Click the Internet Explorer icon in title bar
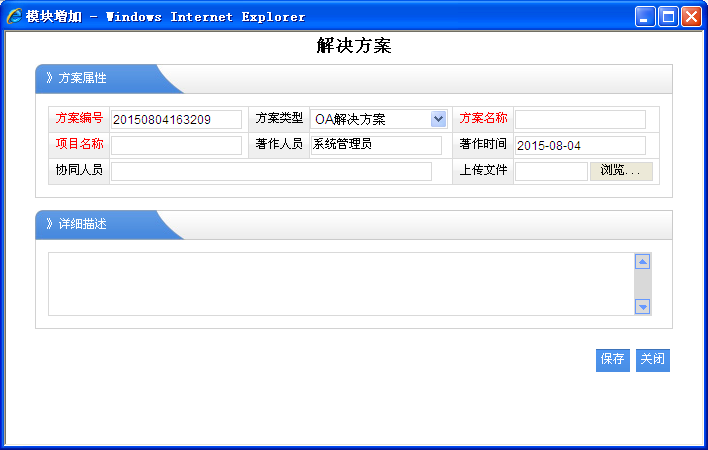This screenshot has height=450, width=708. point(14,16)
